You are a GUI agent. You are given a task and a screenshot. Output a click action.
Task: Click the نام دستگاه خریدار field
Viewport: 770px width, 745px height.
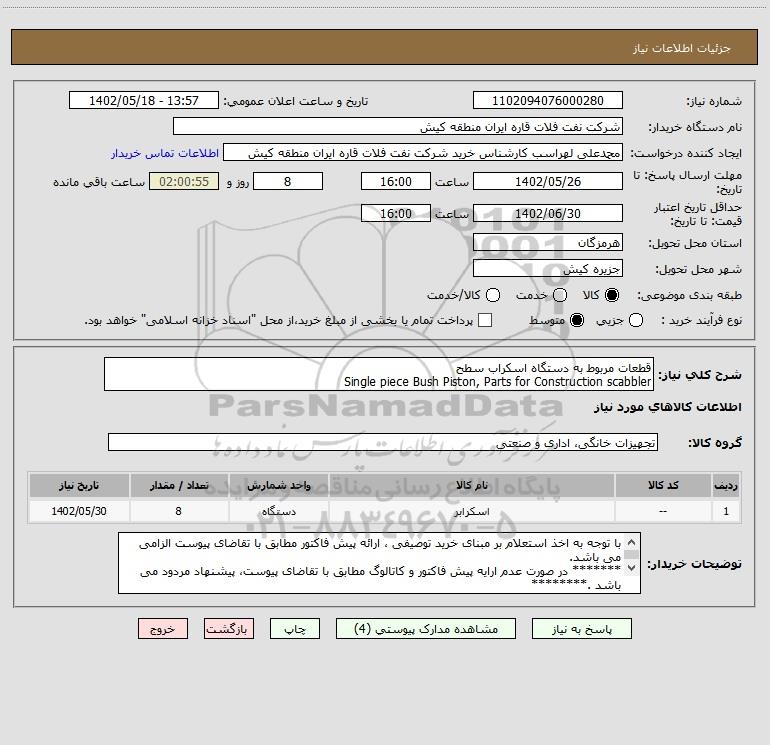pos(398,127)
